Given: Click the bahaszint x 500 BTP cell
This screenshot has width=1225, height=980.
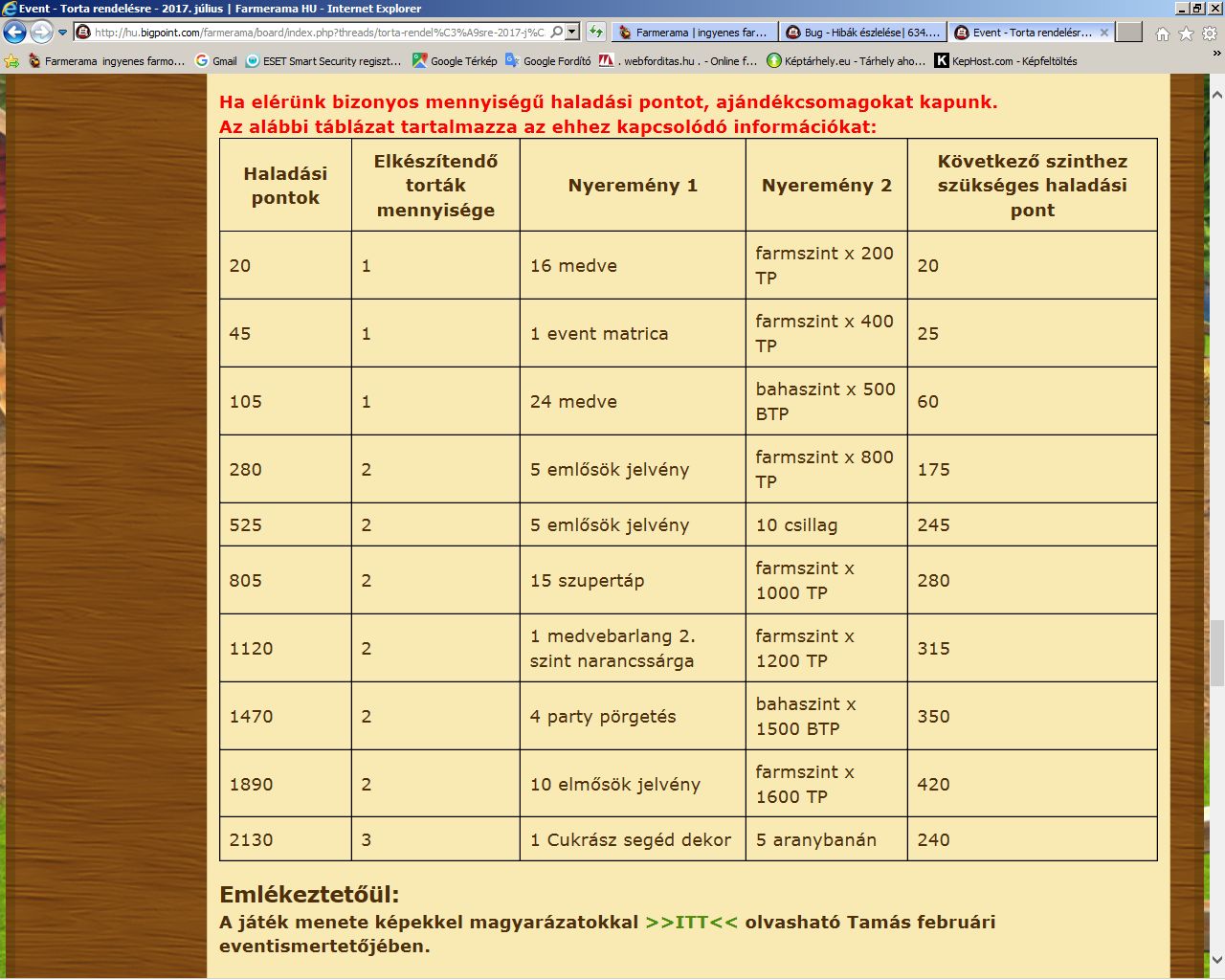Looking at the screenshot, I should 826,401.
